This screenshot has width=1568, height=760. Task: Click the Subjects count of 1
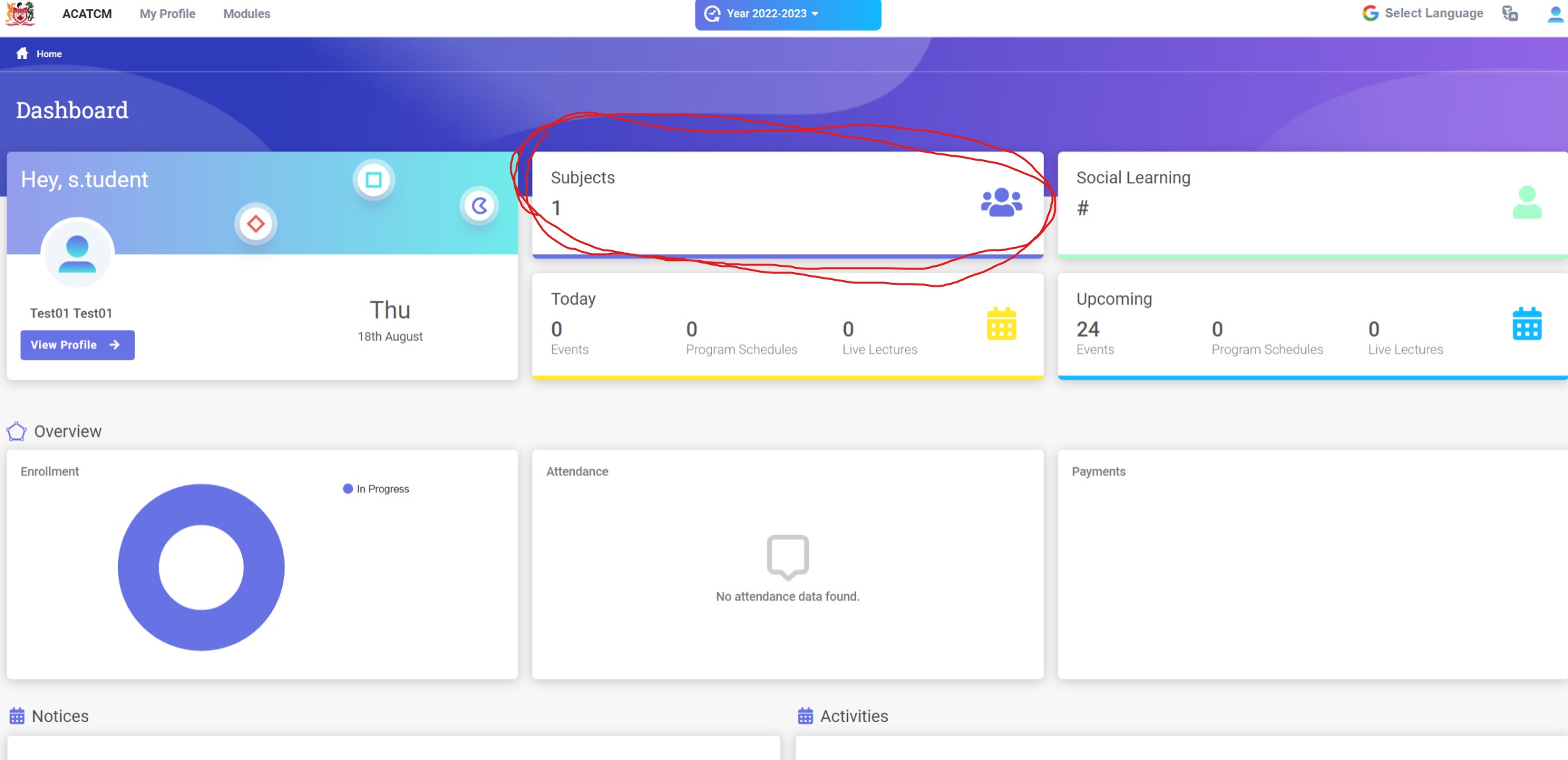click(x=556, y=208)
